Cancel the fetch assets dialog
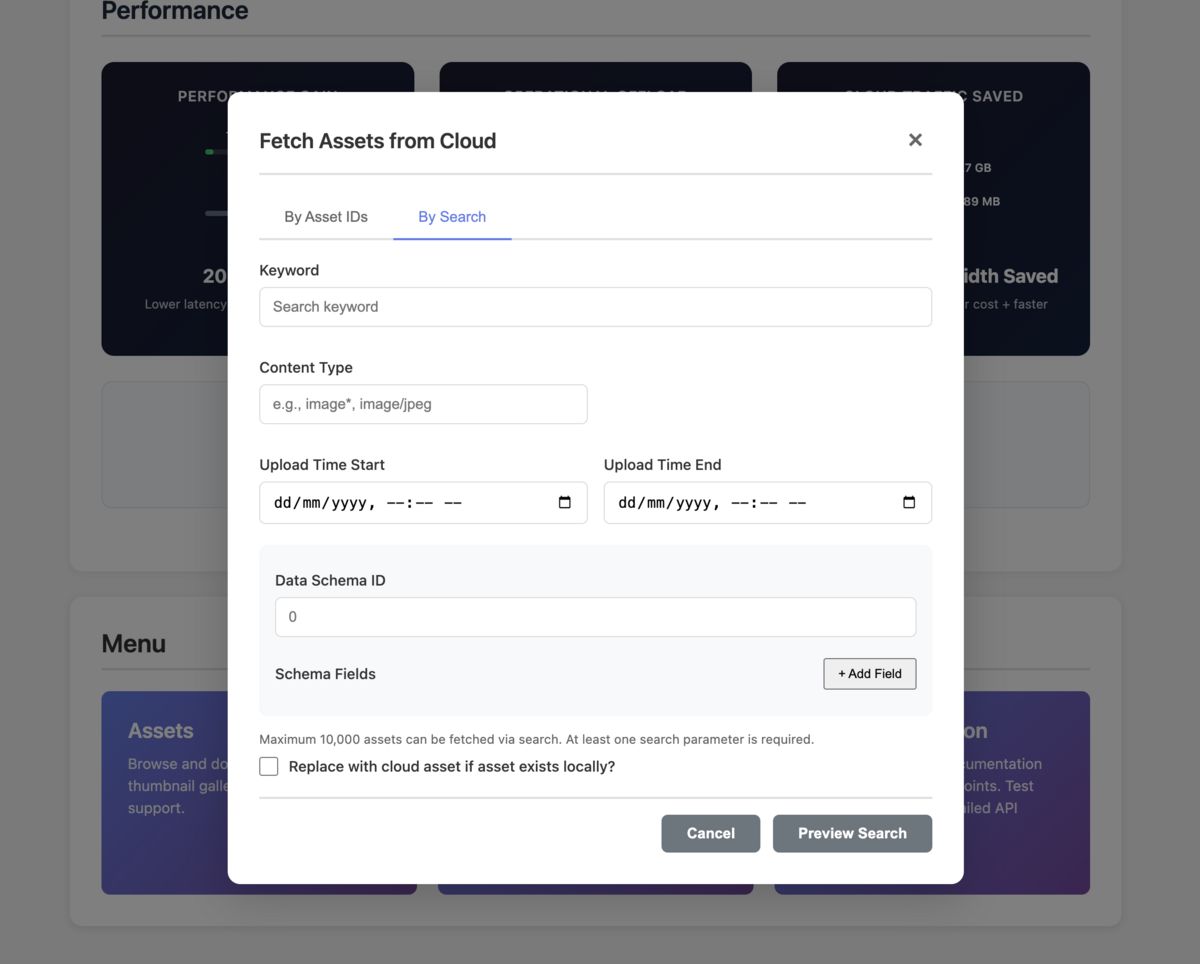This screenshot has height=964, width=1200. click(x=710, y=833)
